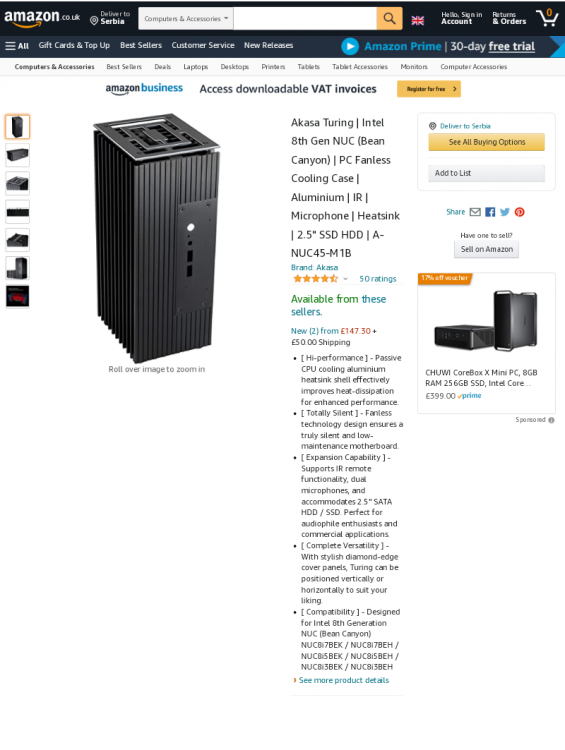This screenshot has height=750, width=565.
Task: Open the 50 ratings link
Action: click(377, 279)
